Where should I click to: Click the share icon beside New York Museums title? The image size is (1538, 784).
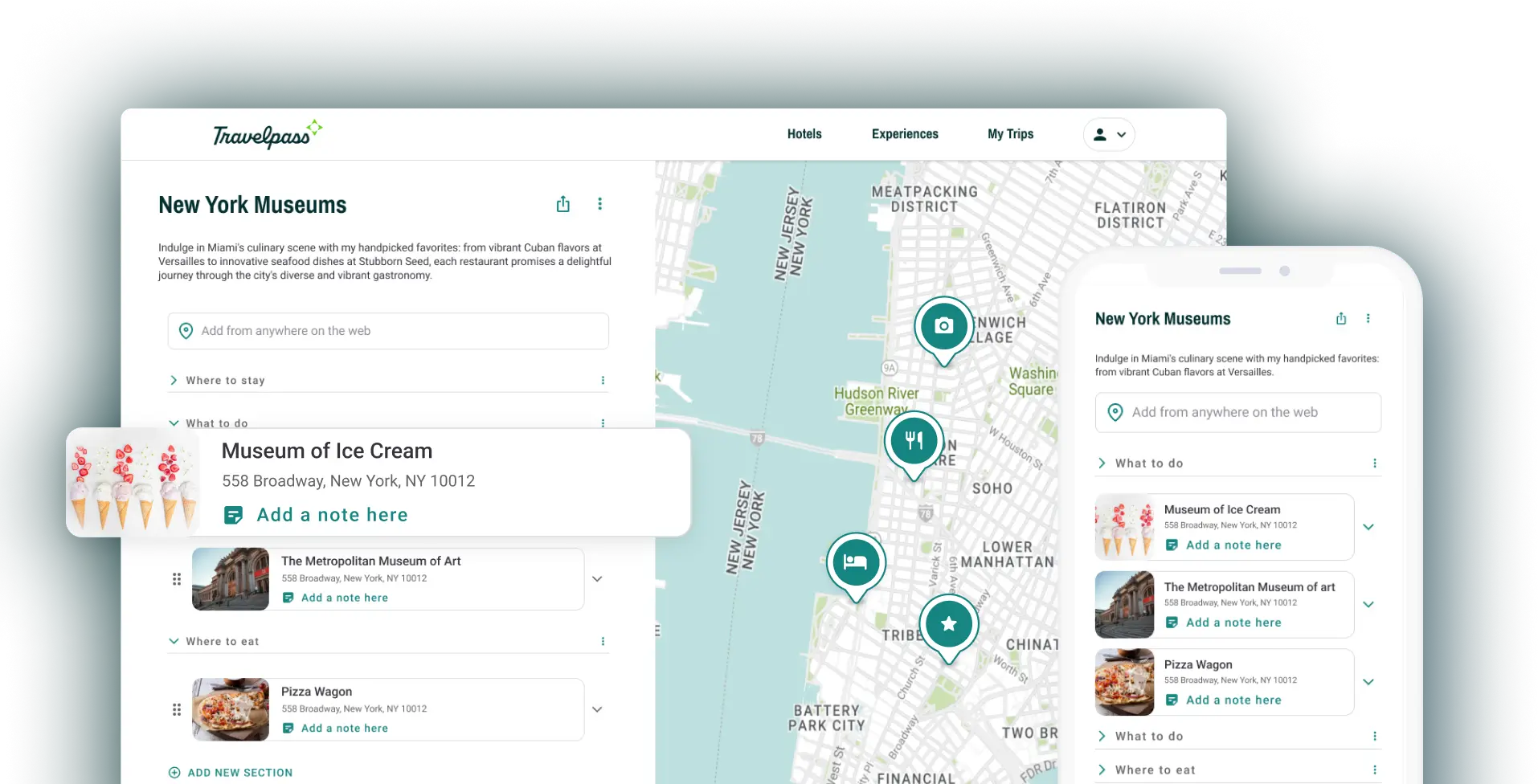[562, 204]
